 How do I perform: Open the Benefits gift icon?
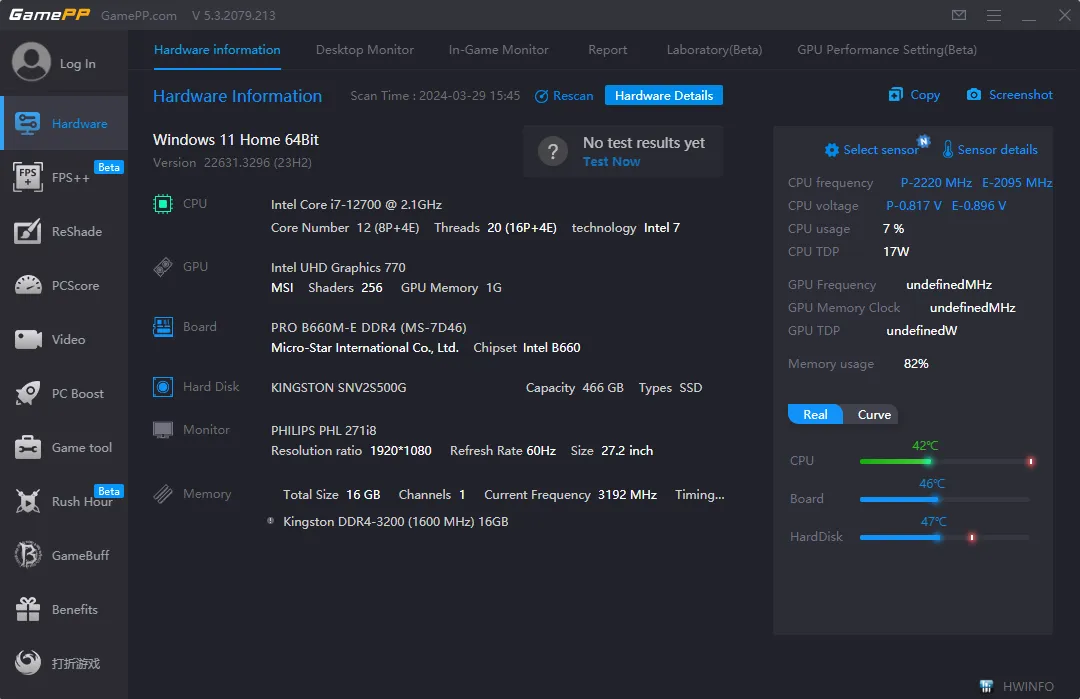[28, 609]
